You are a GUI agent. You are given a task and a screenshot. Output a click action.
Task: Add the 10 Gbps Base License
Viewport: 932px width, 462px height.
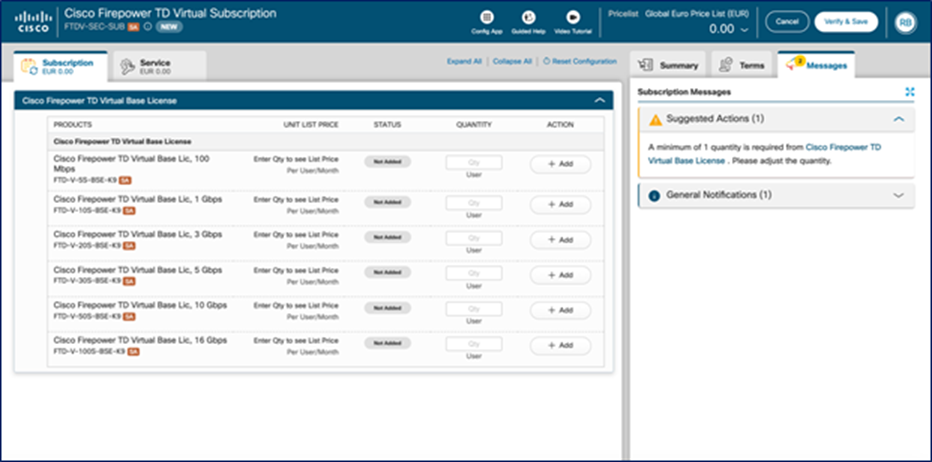pyautogui.click(x=561, y=310)
